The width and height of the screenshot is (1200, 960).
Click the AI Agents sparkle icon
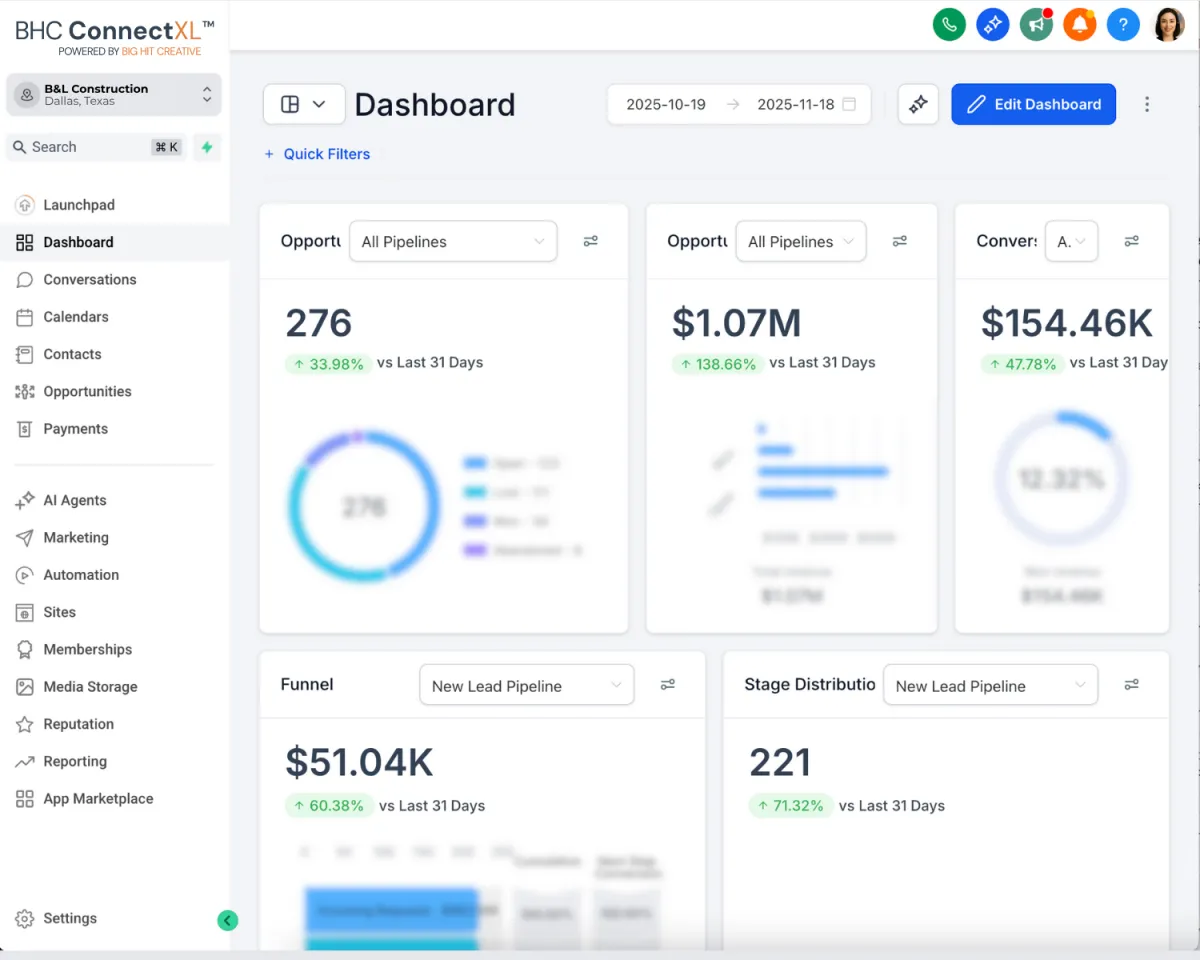click(25, 501)
